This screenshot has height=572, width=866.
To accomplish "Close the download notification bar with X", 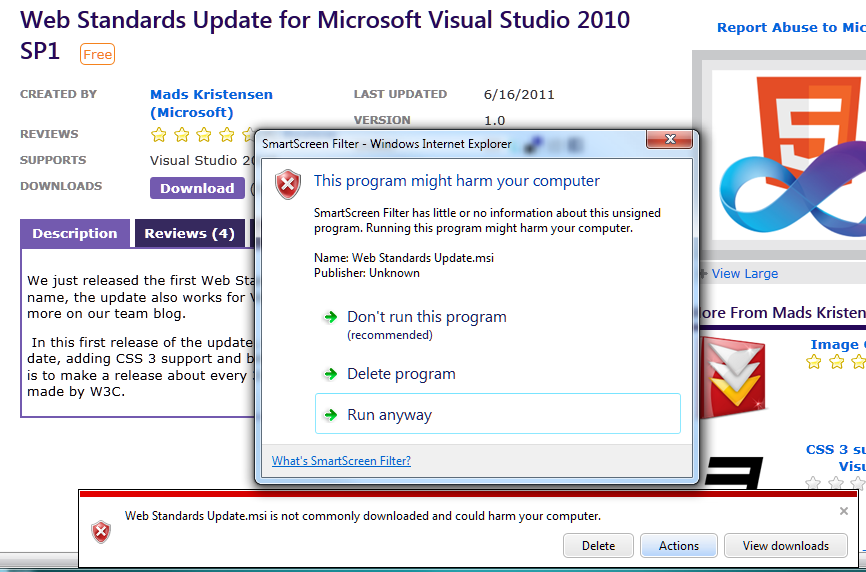I will pos(843,511).
